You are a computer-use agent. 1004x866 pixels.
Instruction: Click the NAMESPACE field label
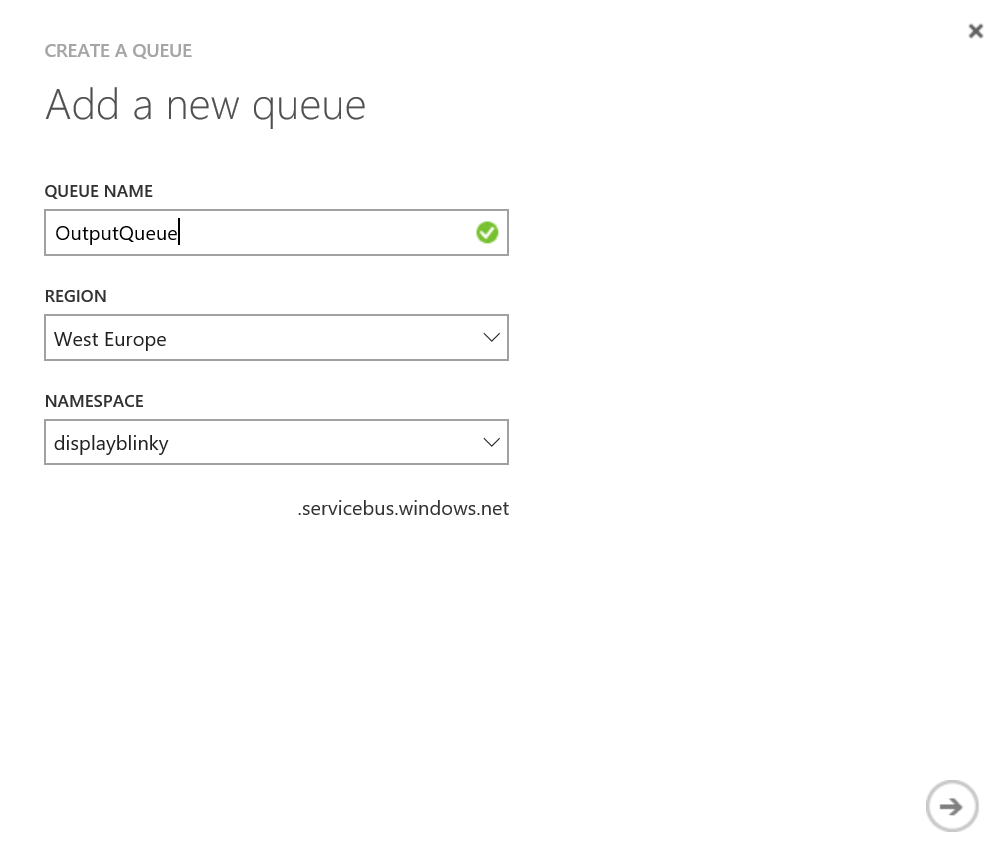click(x=94, y=401)
